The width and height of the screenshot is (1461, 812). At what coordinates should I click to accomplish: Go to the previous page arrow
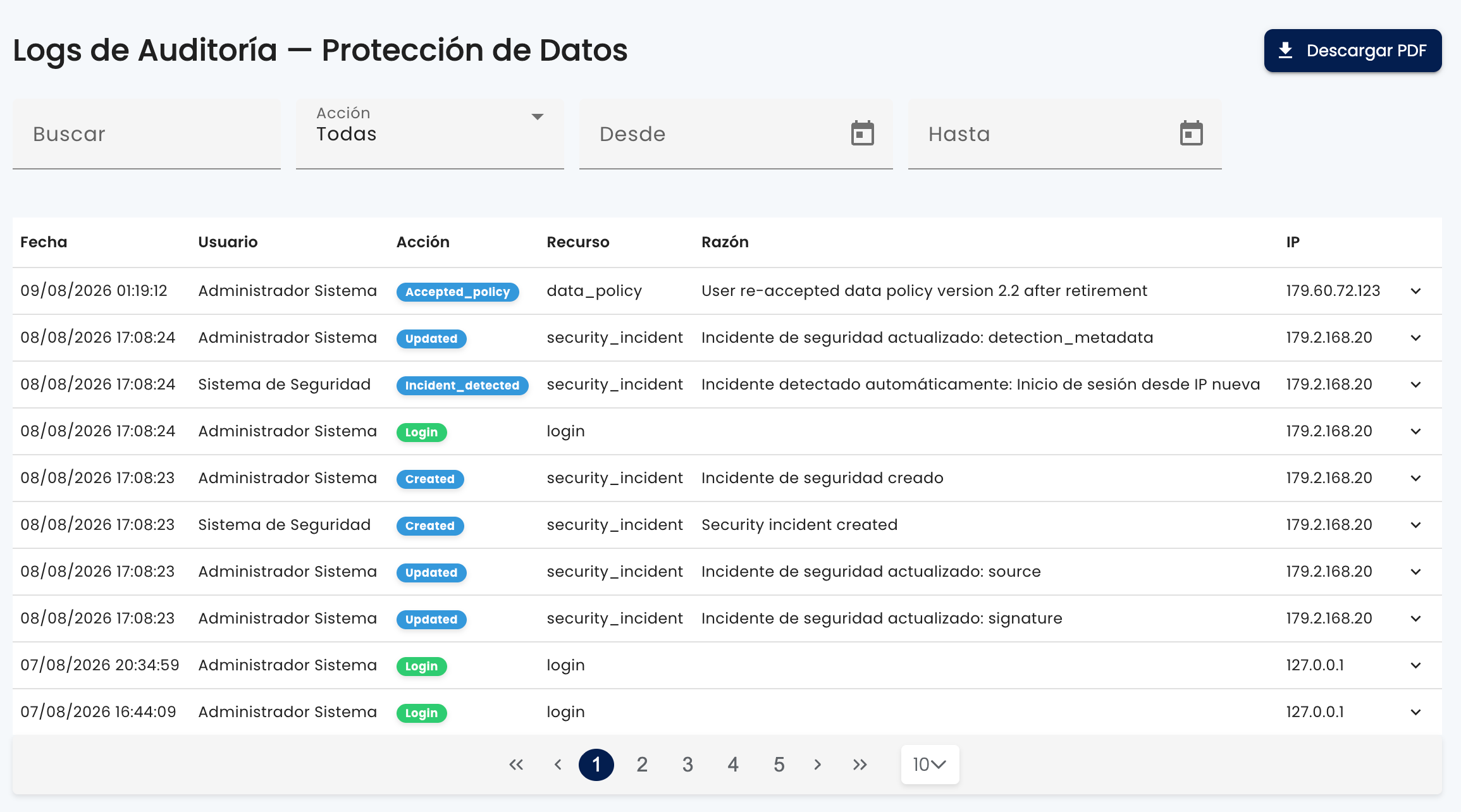coord(558,765)
